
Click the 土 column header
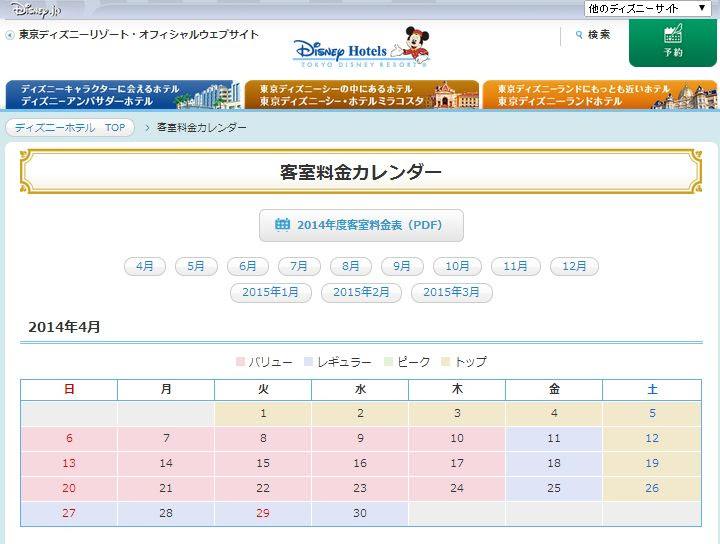pos(652,390)
